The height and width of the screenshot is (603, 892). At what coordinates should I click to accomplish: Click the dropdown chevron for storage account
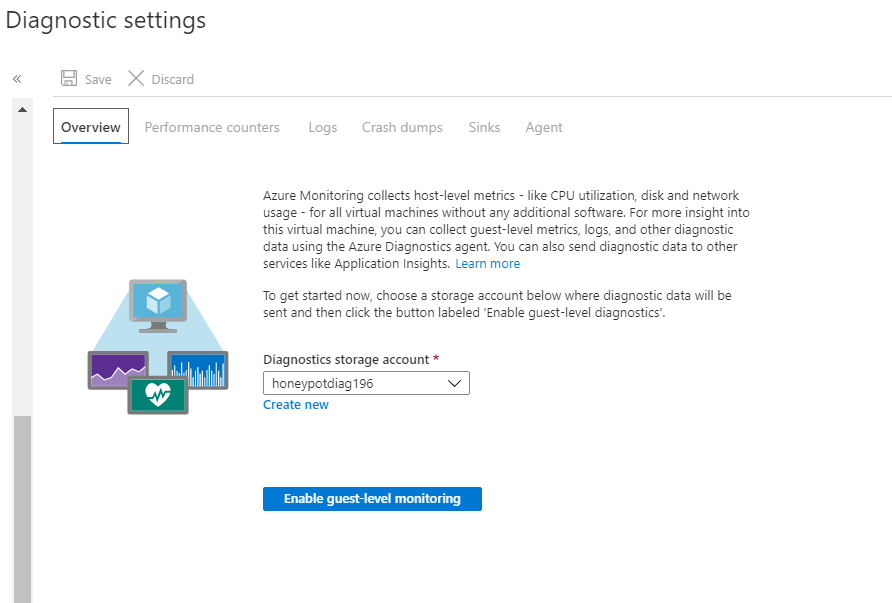click(455, 382)
